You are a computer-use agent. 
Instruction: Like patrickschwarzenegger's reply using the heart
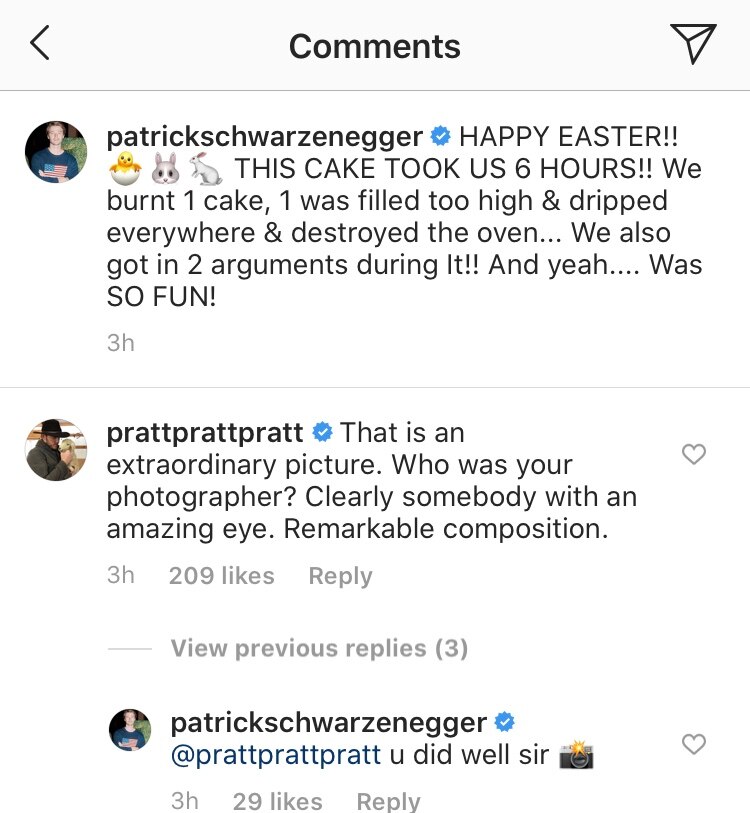coord(693,744)
